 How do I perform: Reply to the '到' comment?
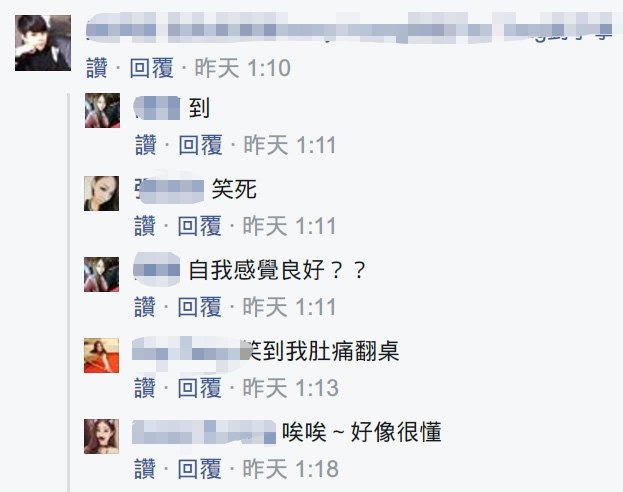(201, 145)
